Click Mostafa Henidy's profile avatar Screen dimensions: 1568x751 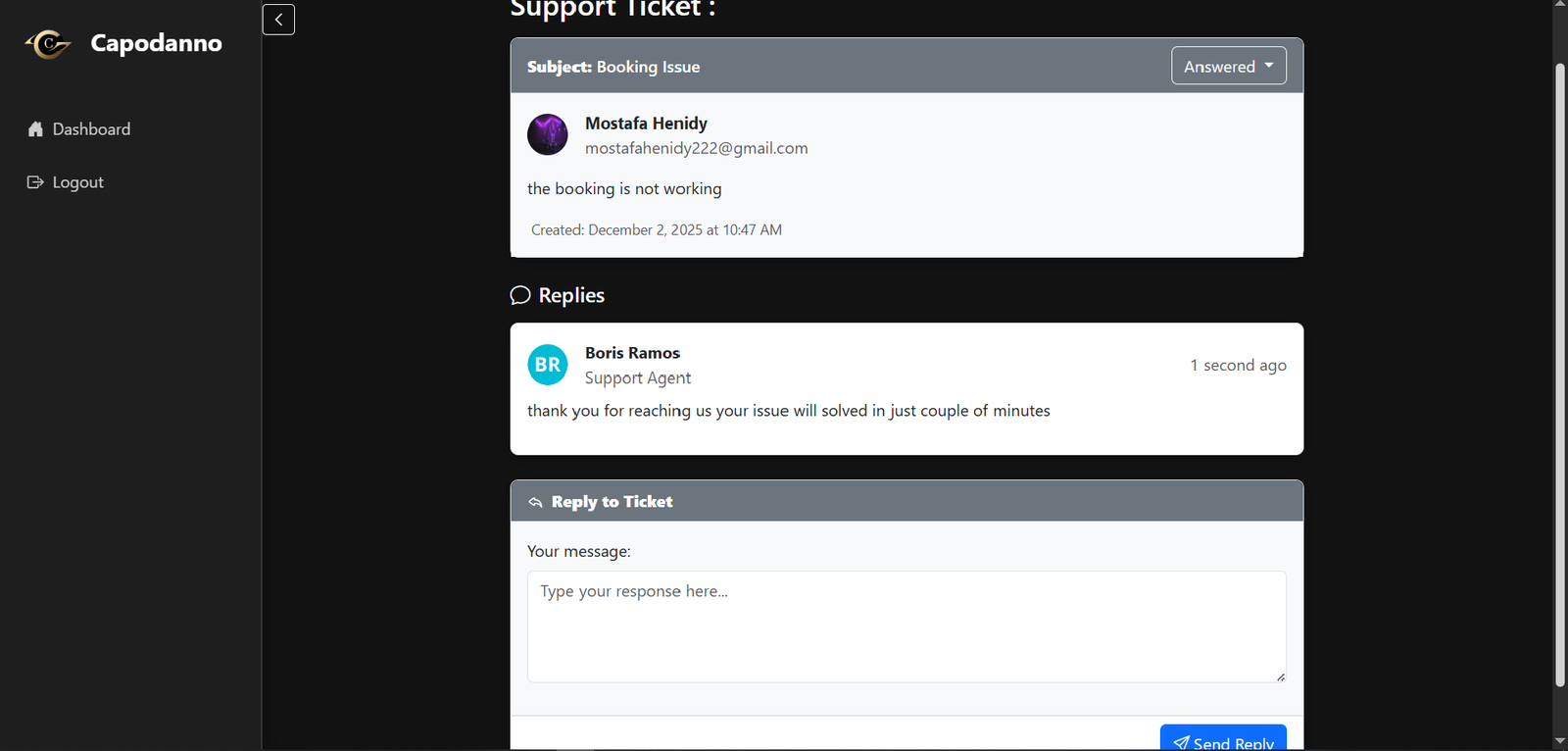(x=548, y=134)
